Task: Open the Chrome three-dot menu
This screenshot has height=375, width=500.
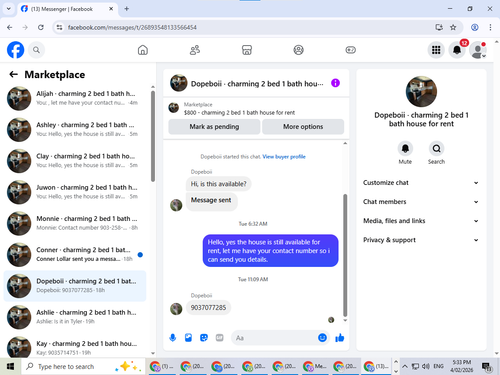Action: click(490, 27)
